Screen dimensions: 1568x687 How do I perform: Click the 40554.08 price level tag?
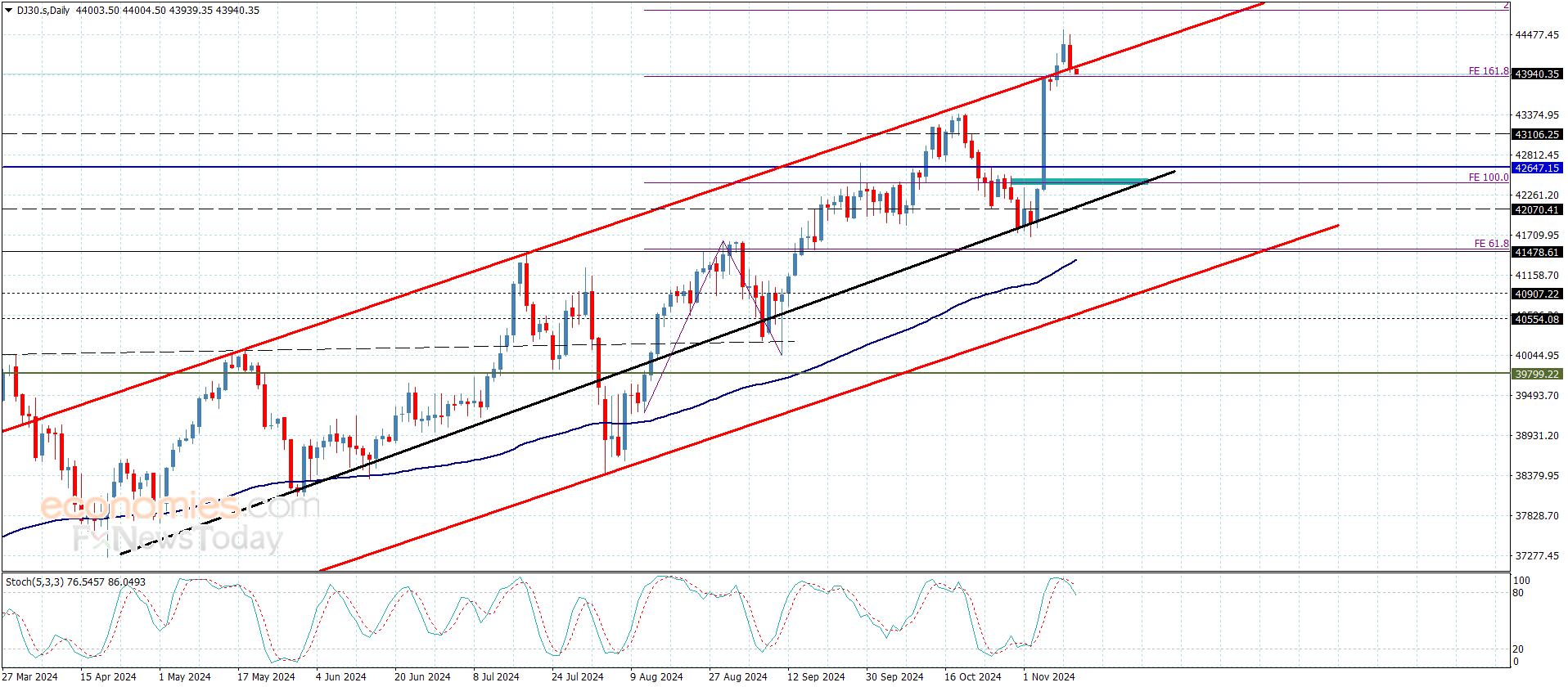1537,320
